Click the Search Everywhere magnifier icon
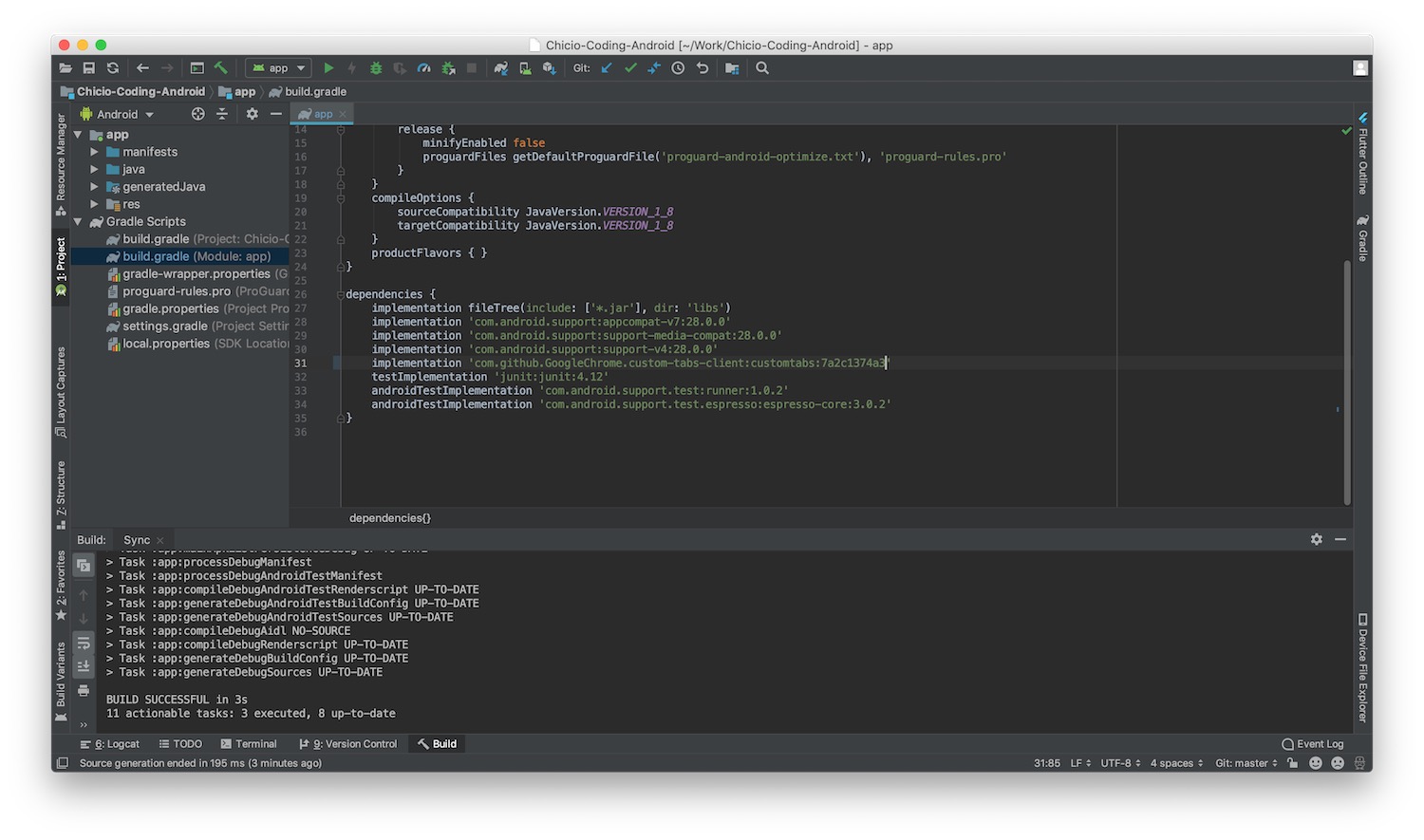 (x=762, y=68)
